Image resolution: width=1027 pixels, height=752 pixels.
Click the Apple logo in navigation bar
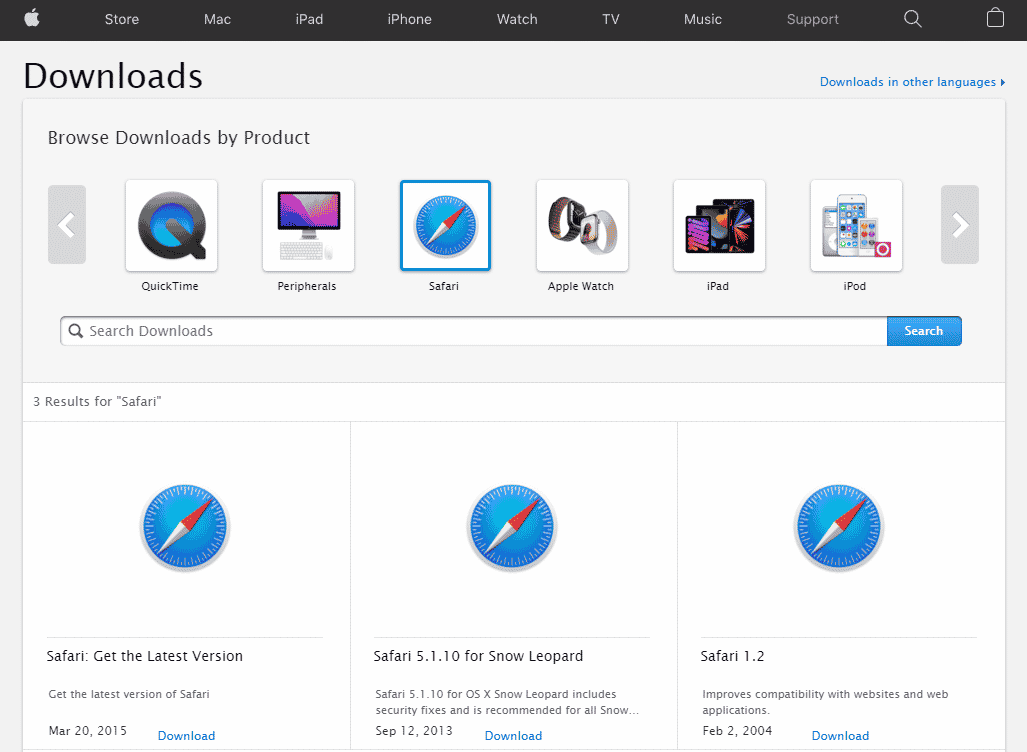[x=31, y=18]
